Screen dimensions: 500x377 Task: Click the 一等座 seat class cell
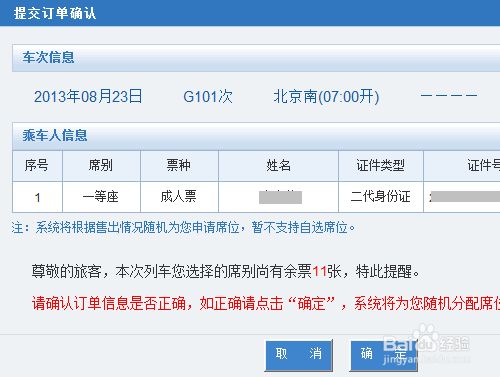click(101, 197)
